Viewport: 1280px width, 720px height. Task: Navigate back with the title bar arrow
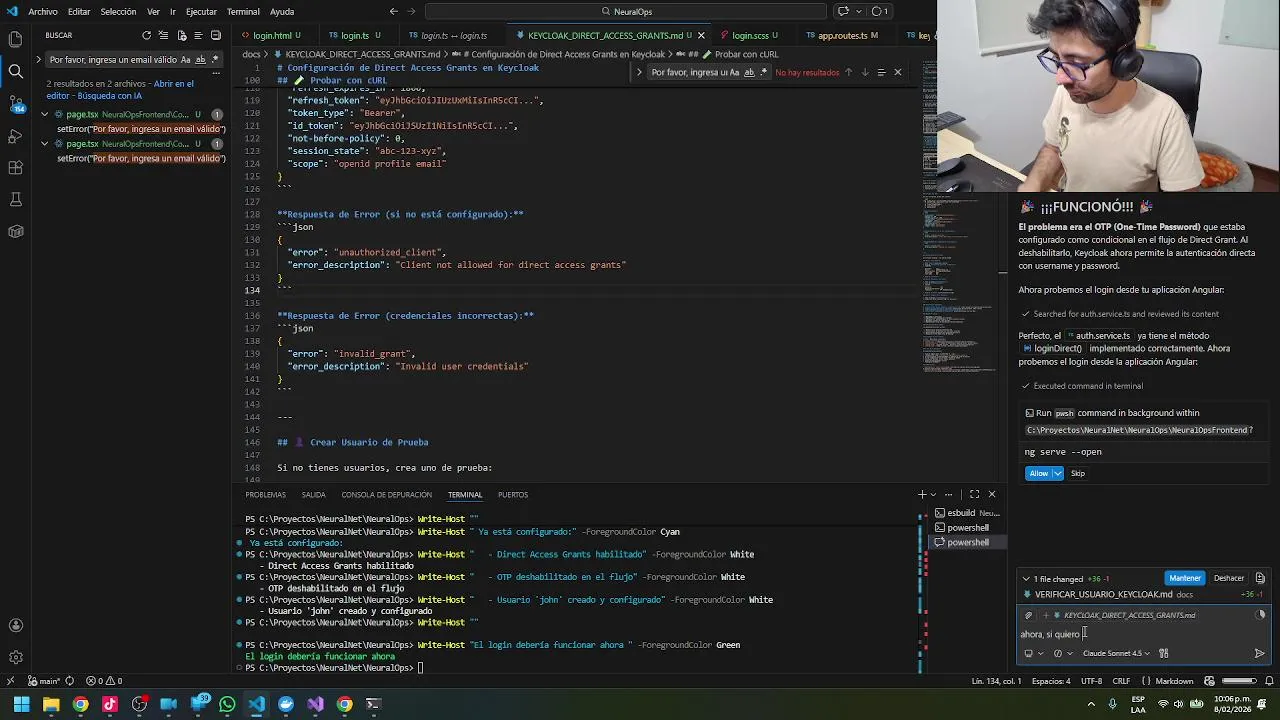tap(393, 12)
